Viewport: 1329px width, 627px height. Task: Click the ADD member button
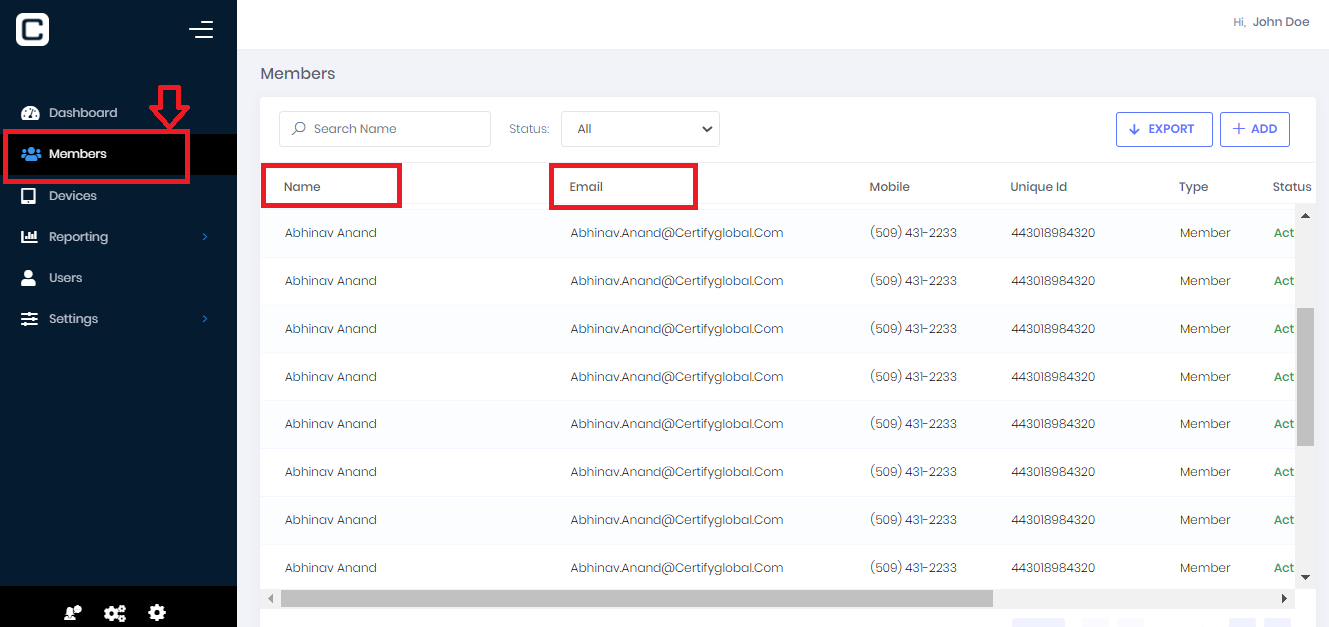point(1255,129)
